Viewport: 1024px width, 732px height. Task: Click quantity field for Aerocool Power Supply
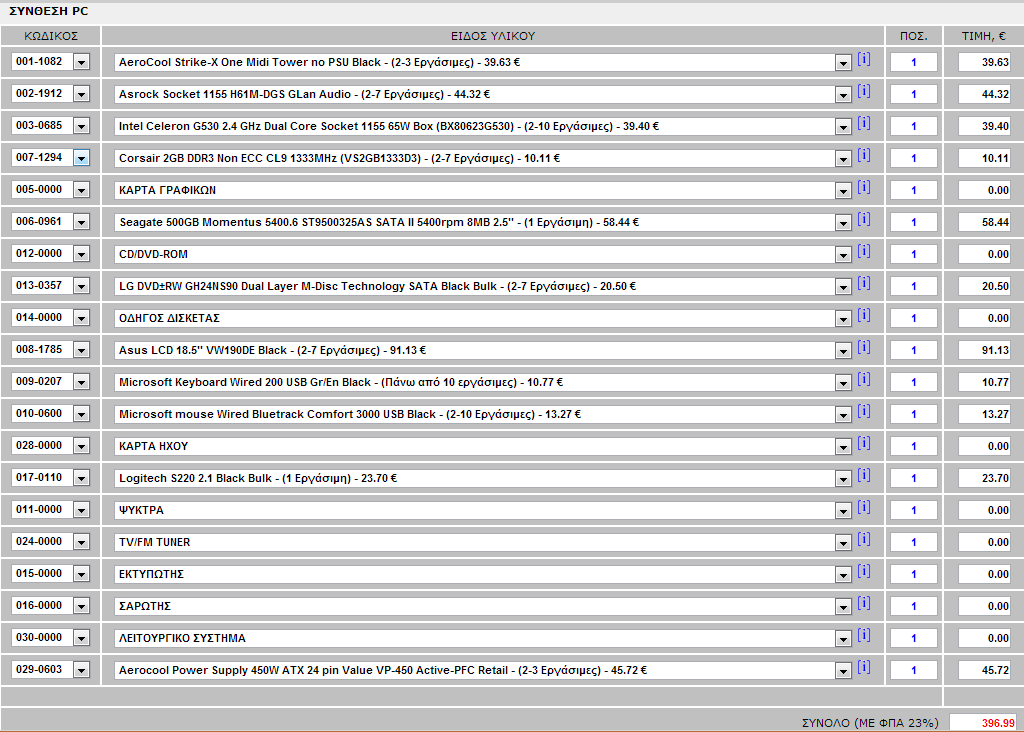pos(914,670)
